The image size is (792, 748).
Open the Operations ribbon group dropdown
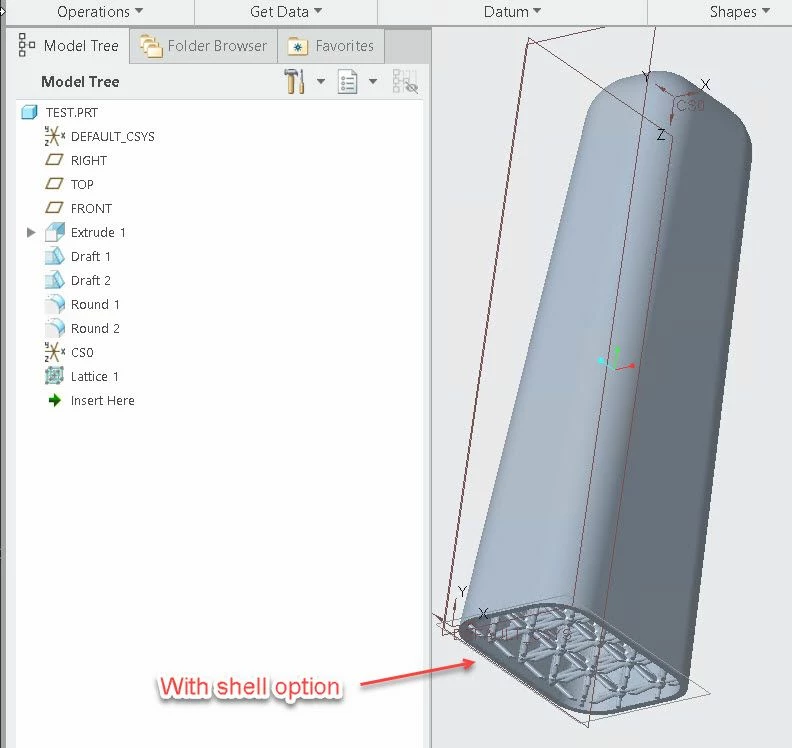[x=100, y=12]
